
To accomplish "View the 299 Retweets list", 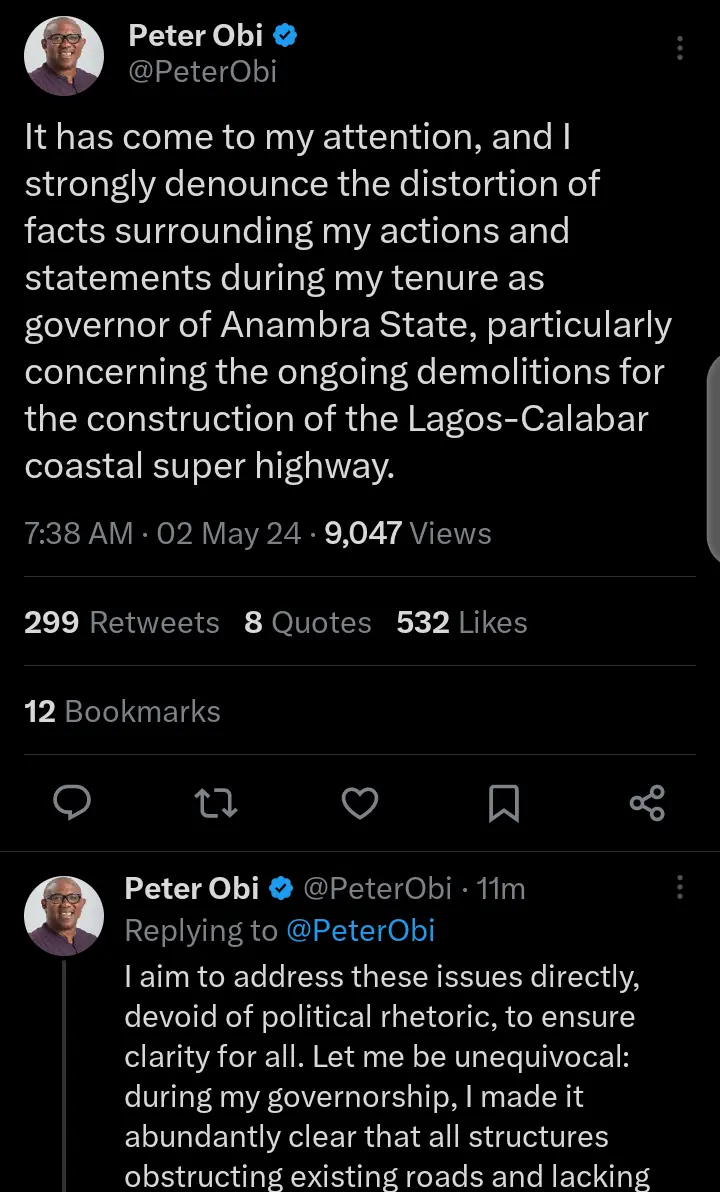I will 121,622.
